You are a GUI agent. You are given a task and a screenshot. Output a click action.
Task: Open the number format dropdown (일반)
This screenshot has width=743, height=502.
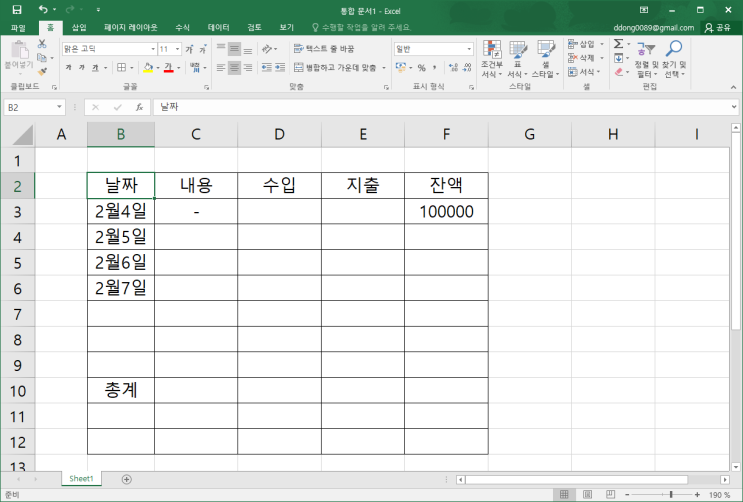coord(469,49)
